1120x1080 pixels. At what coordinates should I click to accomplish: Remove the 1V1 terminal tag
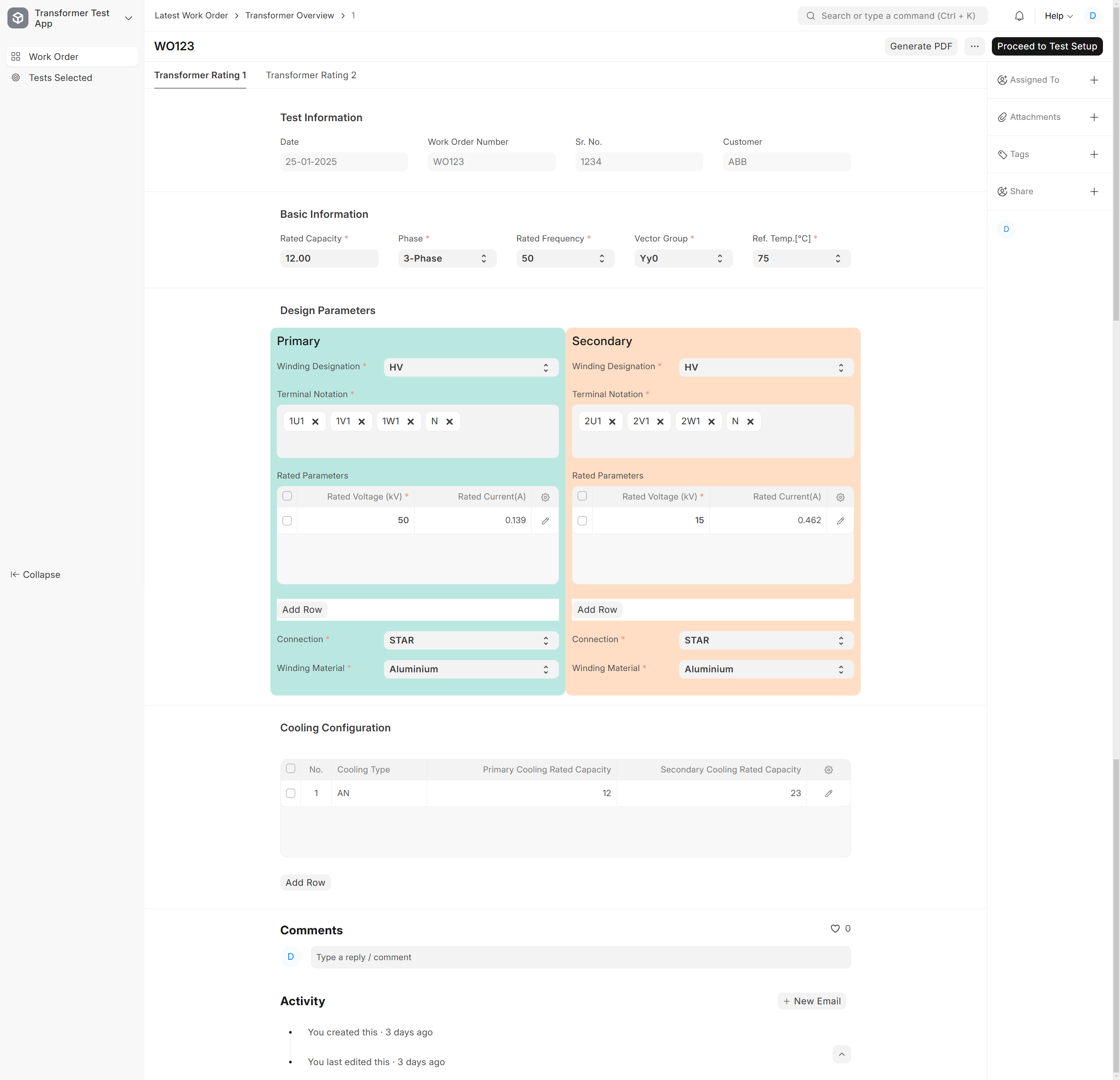(361, 422)
